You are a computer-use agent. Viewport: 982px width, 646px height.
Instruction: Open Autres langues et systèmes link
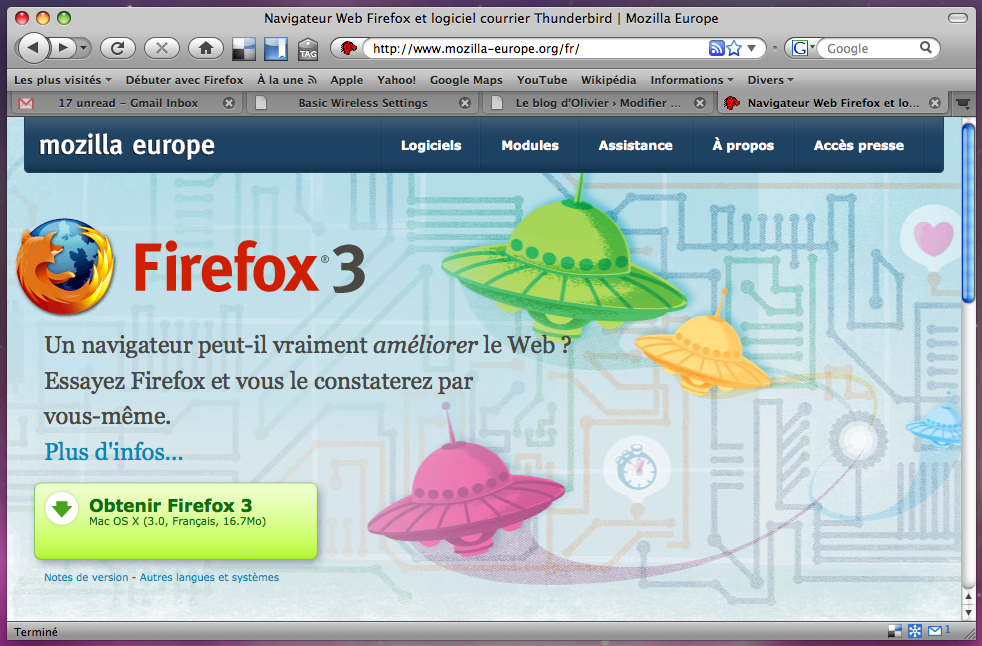pos(209,577)
